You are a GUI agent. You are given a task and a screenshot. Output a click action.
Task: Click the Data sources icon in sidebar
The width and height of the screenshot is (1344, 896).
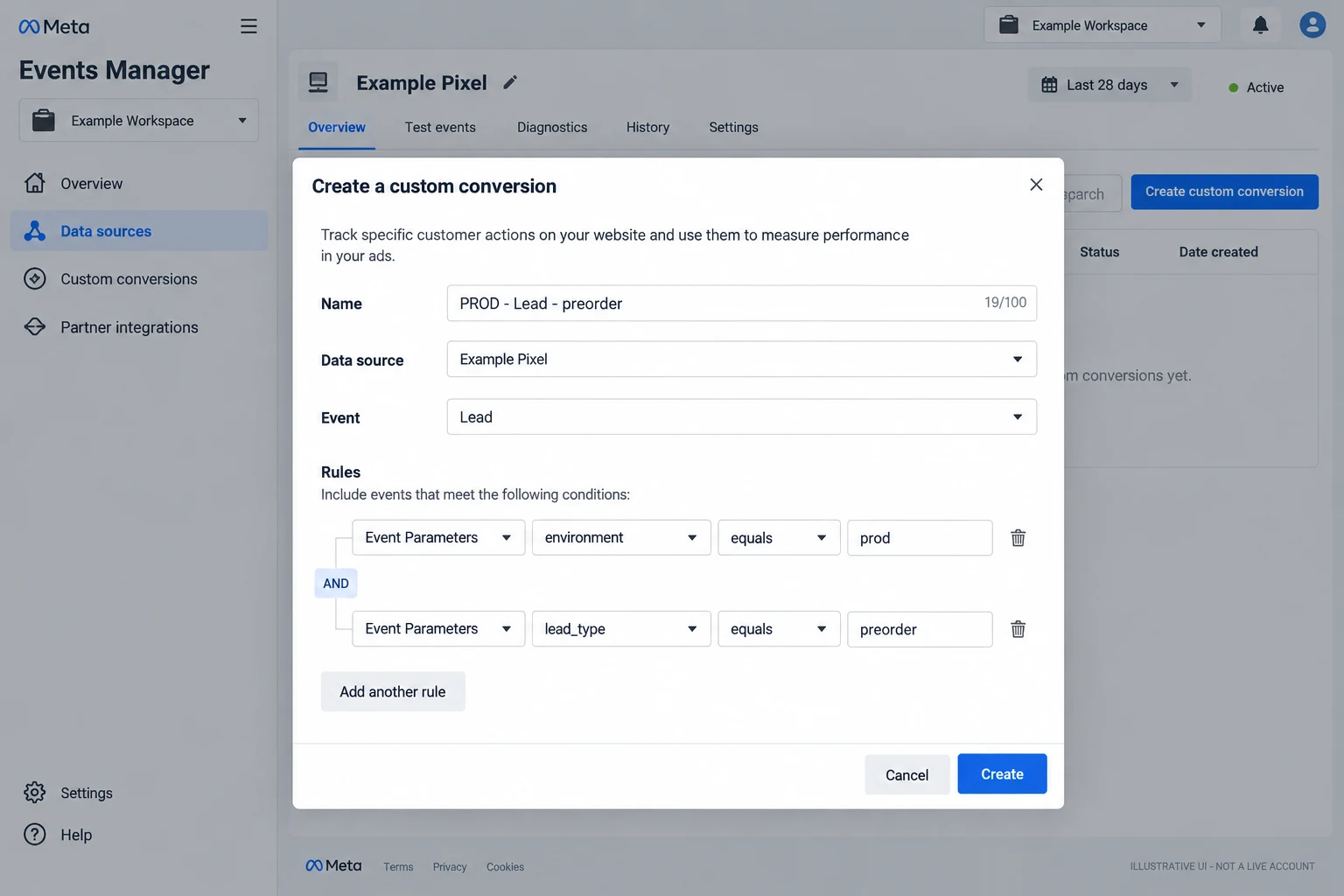[x=35, y=231]
